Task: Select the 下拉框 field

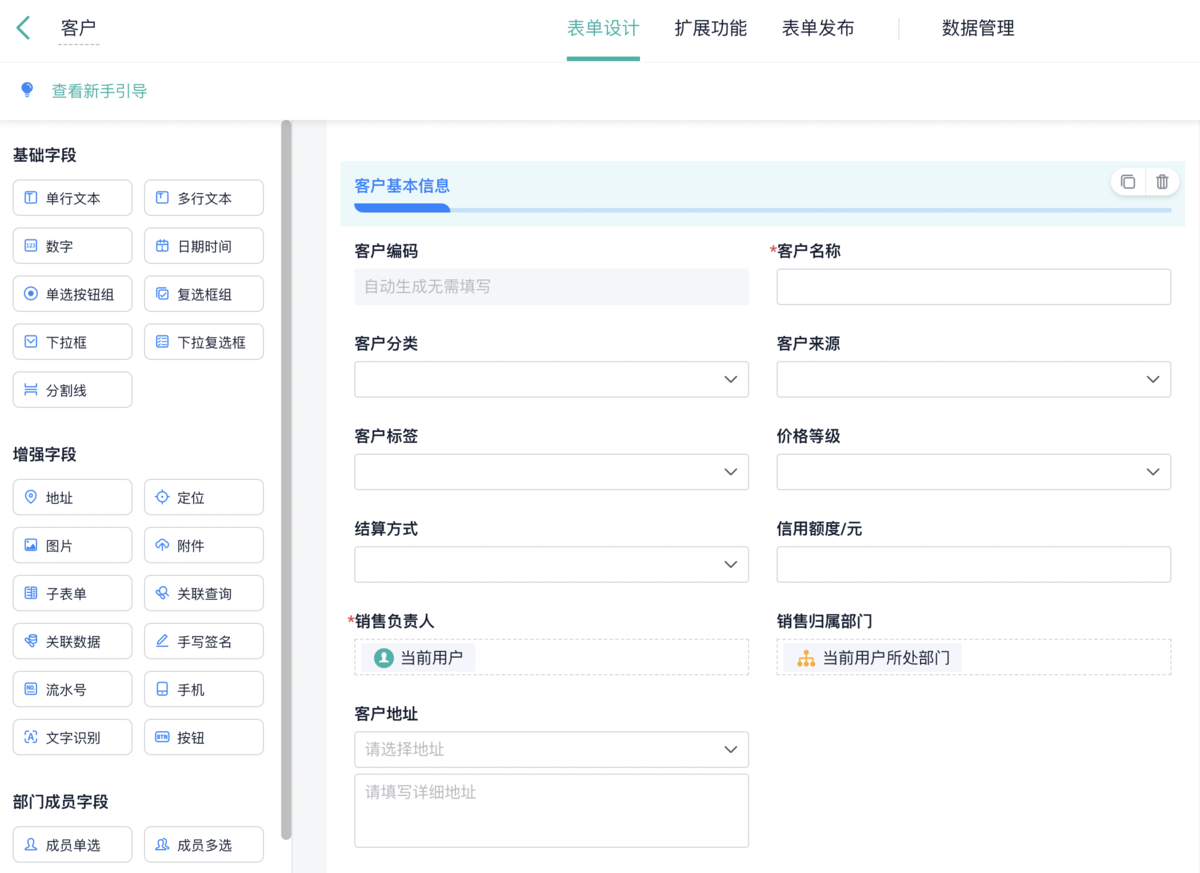Action: [x=72, y=342]
